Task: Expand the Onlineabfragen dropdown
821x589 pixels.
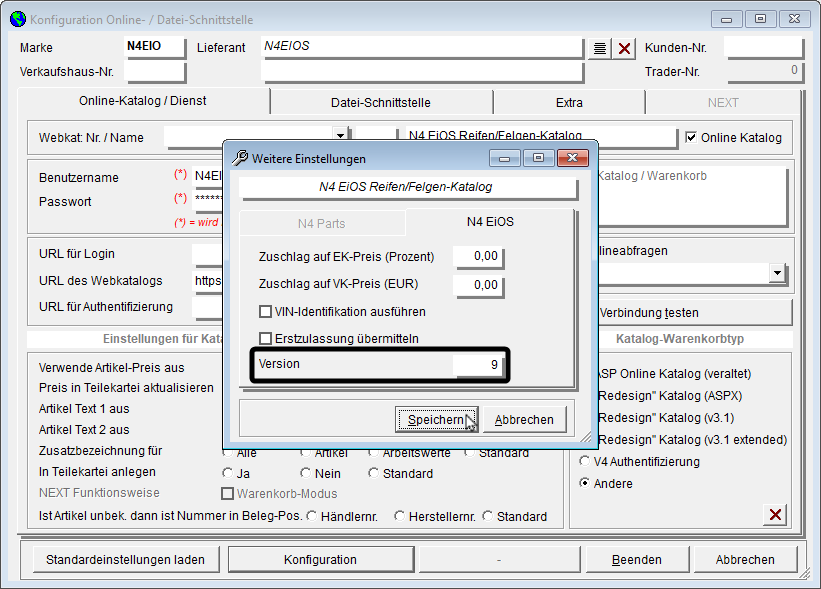Action: coord(778,273)
